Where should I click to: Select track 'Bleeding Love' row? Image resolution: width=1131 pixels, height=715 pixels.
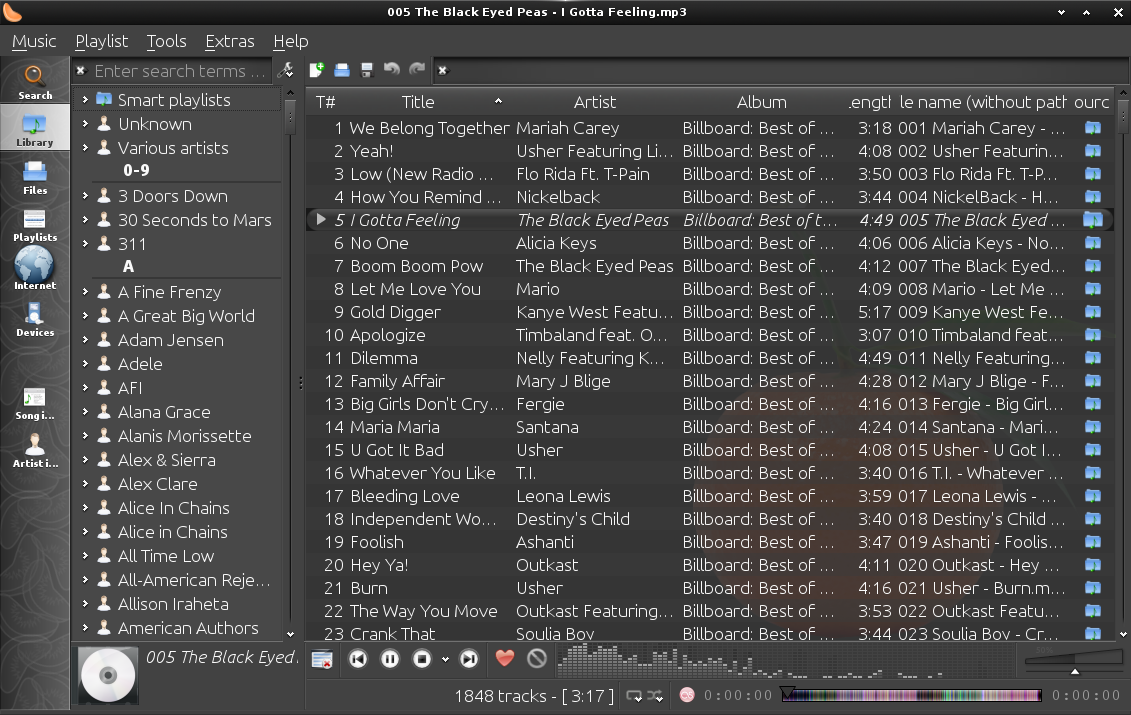point(710,496)
